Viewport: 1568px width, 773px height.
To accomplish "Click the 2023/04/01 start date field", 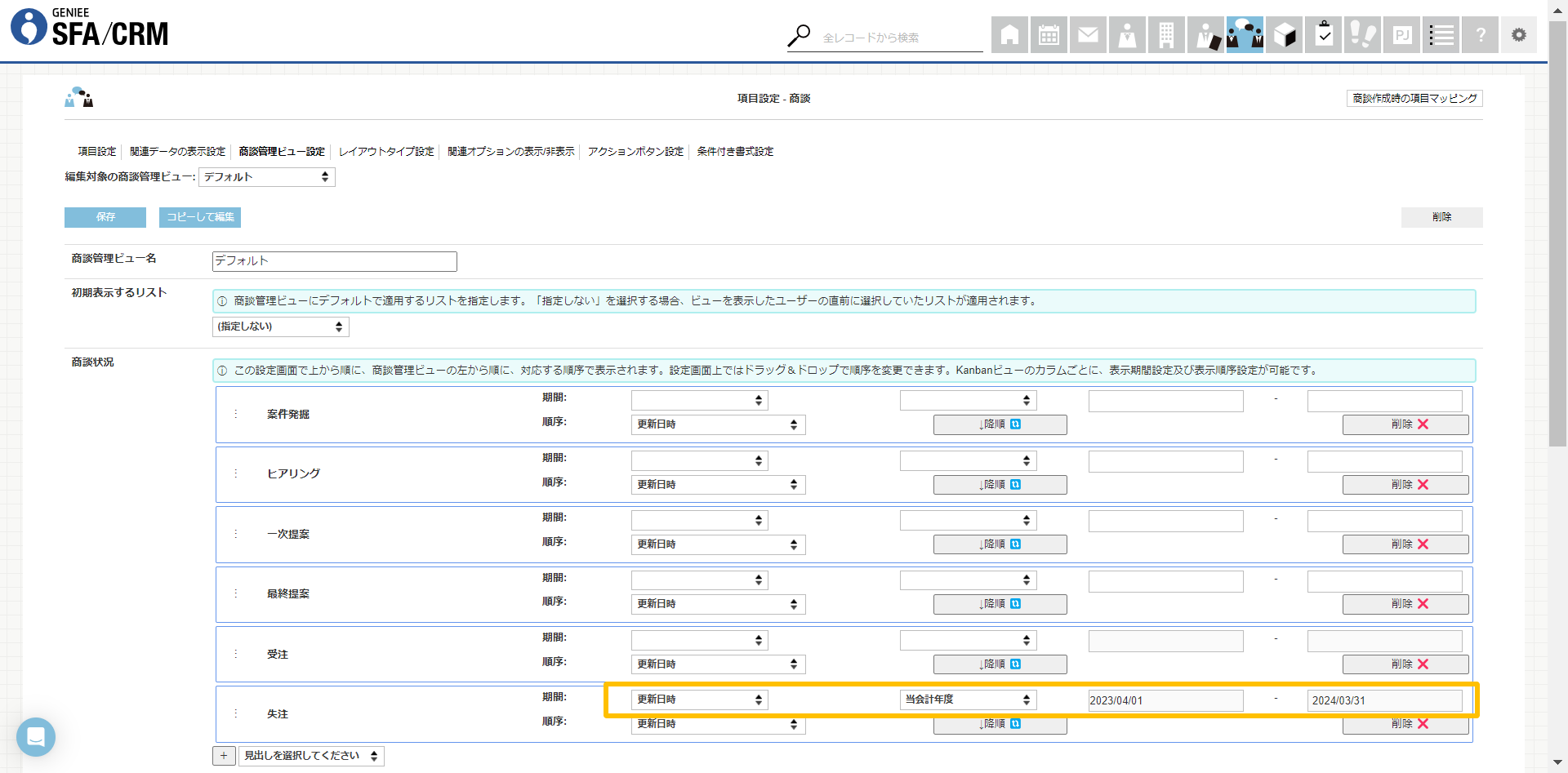I will (x=1165, y=700).
